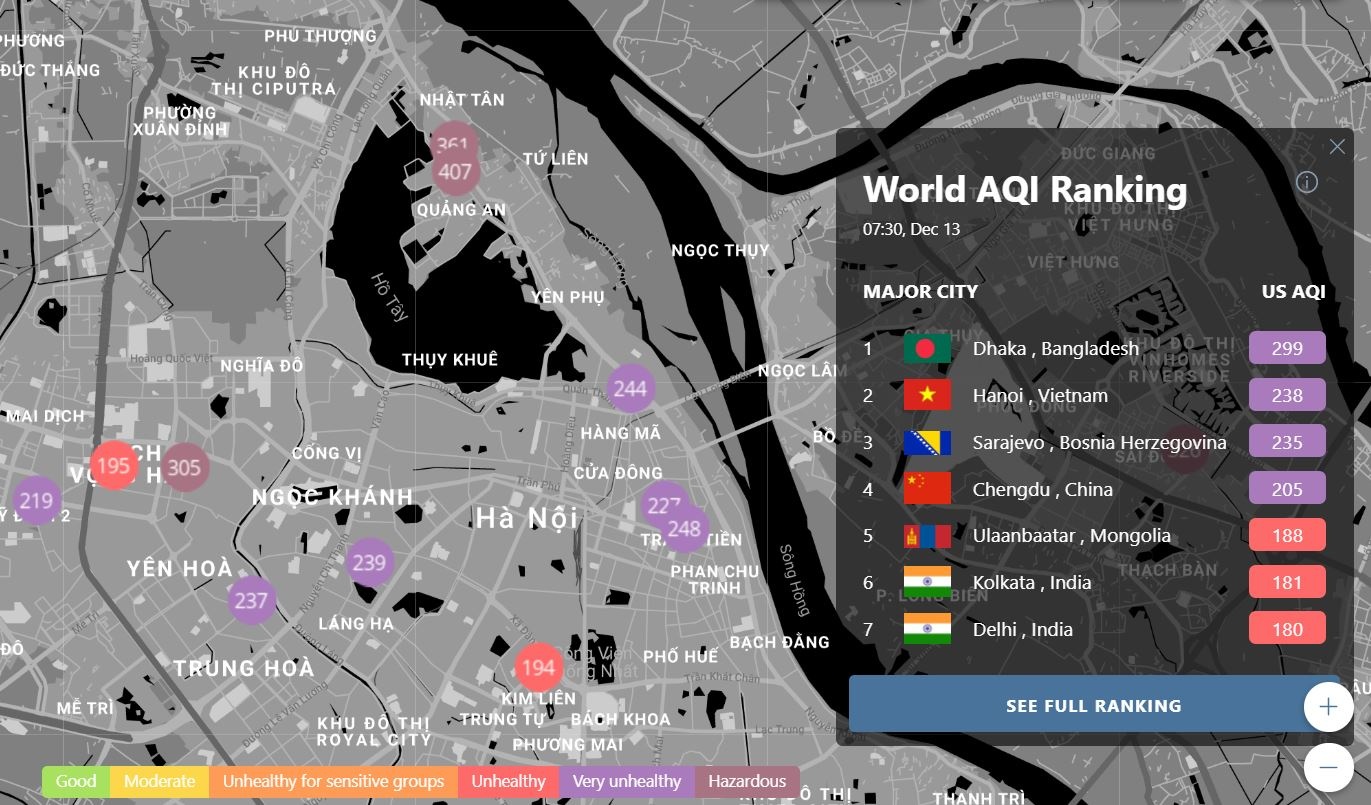
Task: Click the Good legend color label
Action: click(x=76, y=781)
